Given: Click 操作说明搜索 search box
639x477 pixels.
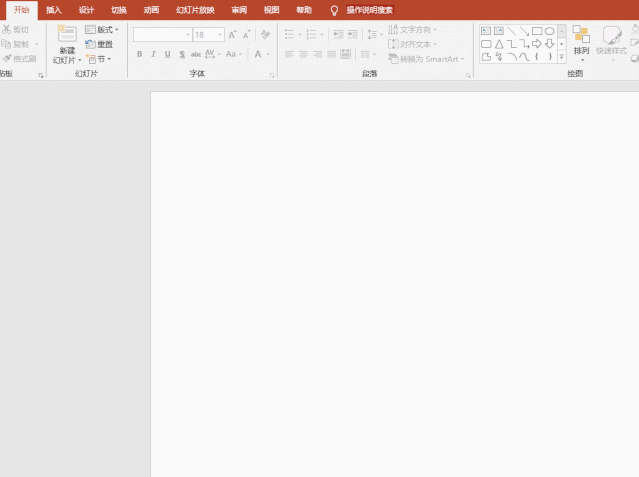Looking at the screenshot, I should (369, 10).
